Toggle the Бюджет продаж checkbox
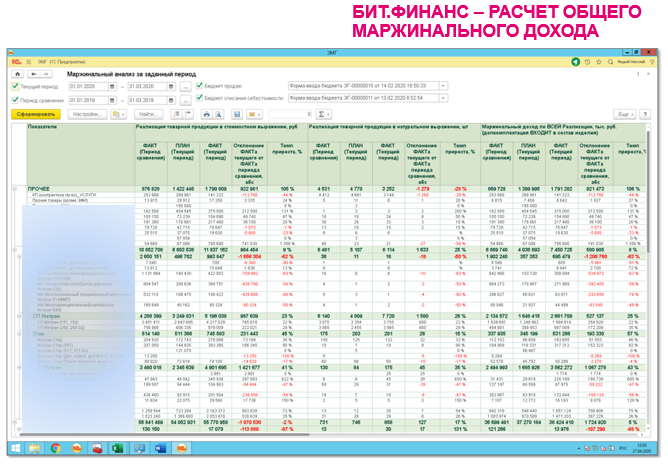The height and width of the screenshot is (467, 668). coord(199,86)
